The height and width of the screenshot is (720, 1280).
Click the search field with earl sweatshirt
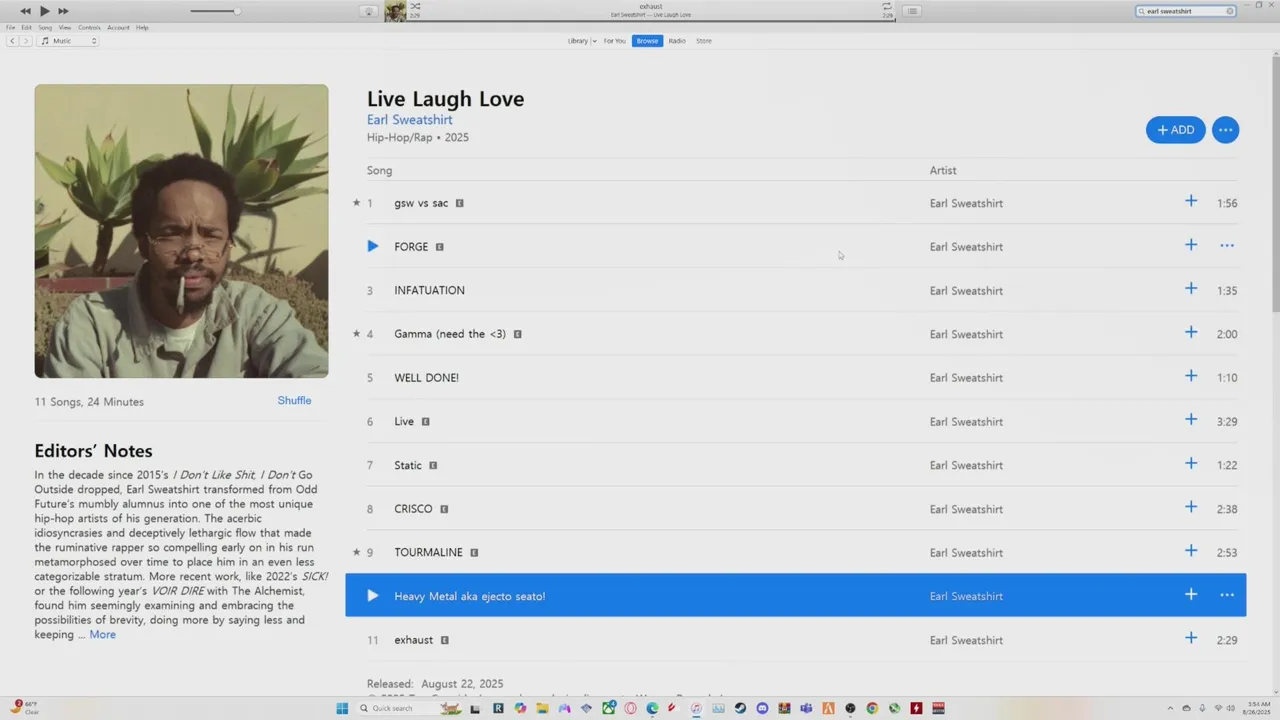tap(1186, 11)
